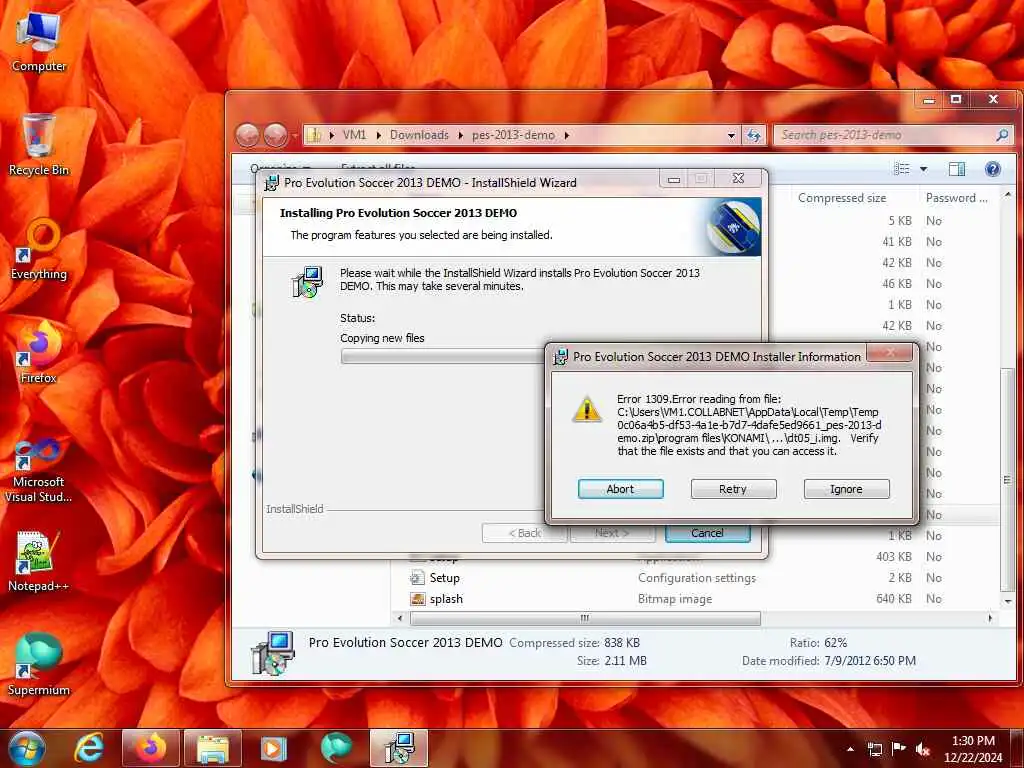Click the warning icon in the error dialog
The height and width of the screenshot is (768, 1024).
586,409
